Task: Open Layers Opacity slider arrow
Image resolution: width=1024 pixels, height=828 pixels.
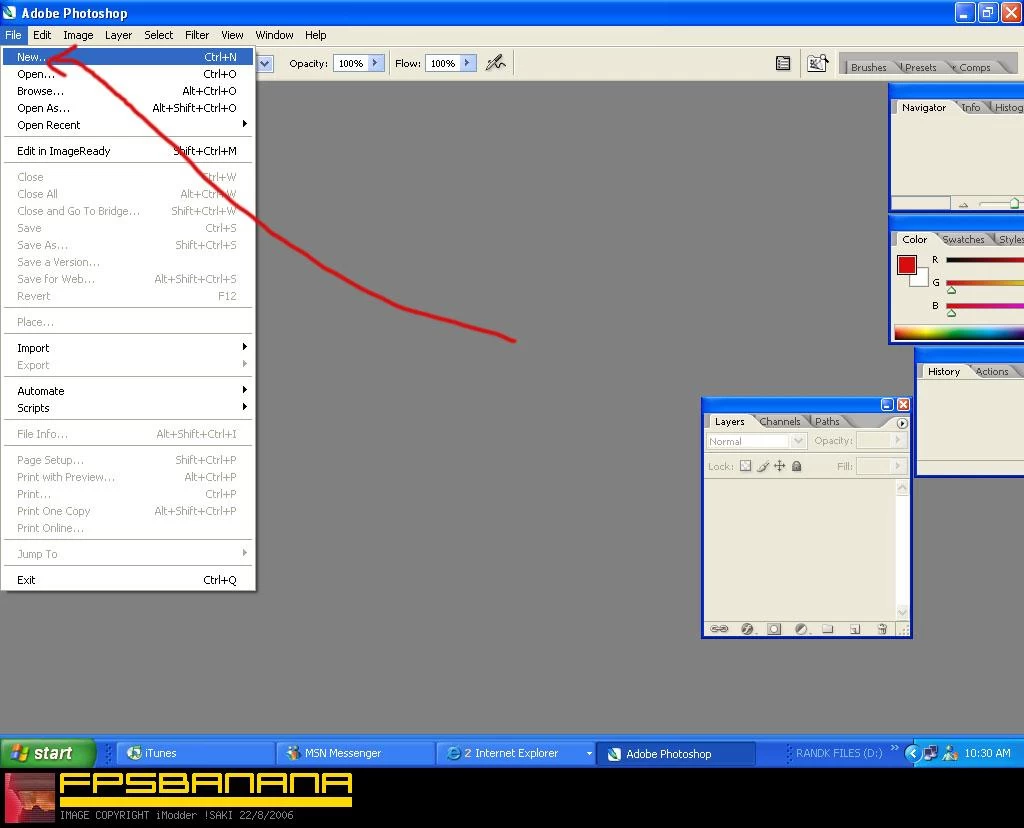Action: (898, 441)
